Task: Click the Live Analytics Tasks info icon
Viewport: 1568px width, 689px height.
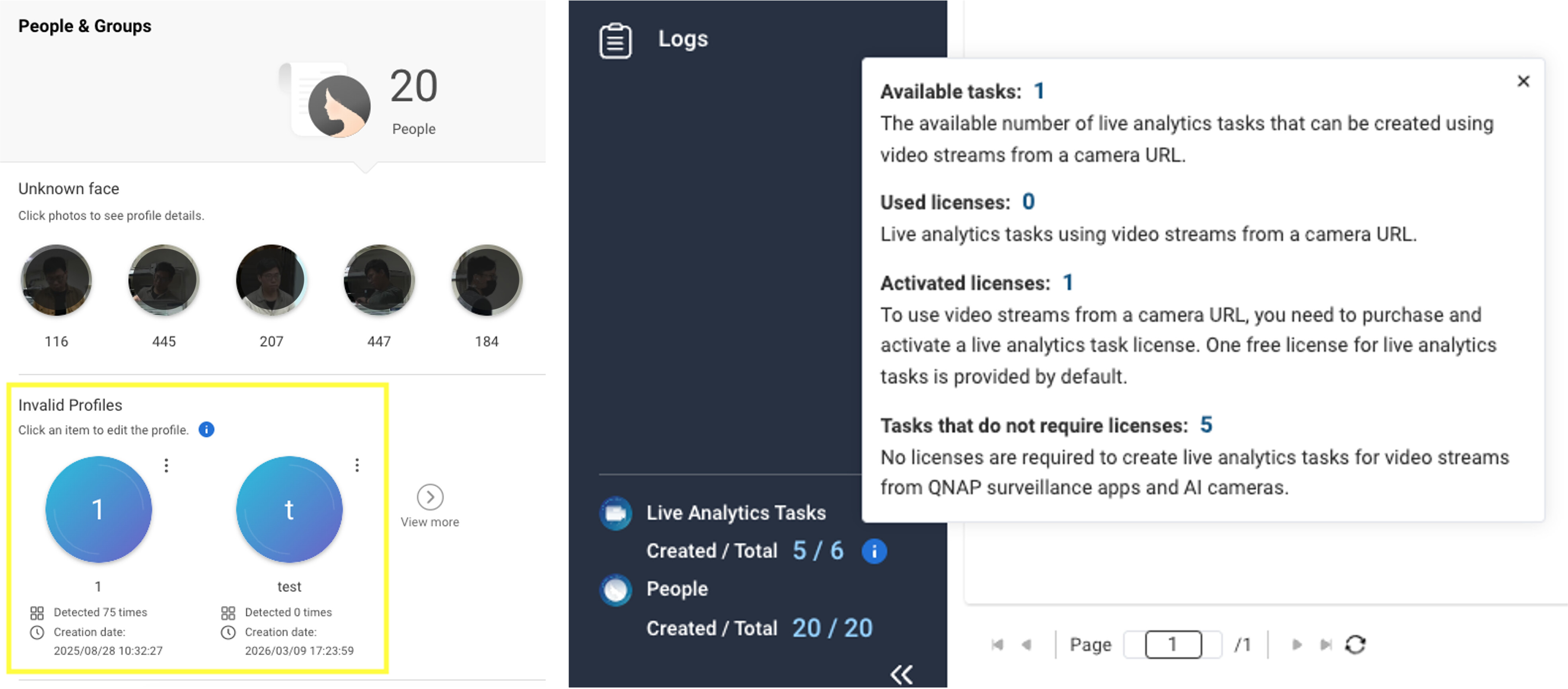Action: coord(874,551)
